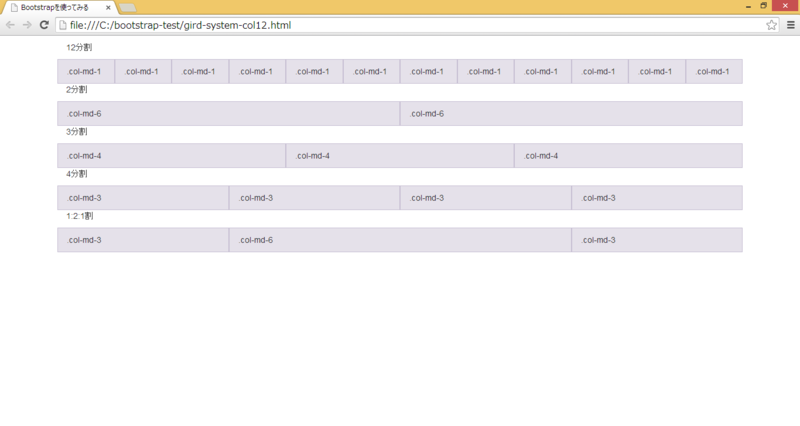This screenshot has height=426, width=800.
Task: Click the second .col-md-3 cell in 4-split row
Action: point(314,198)
